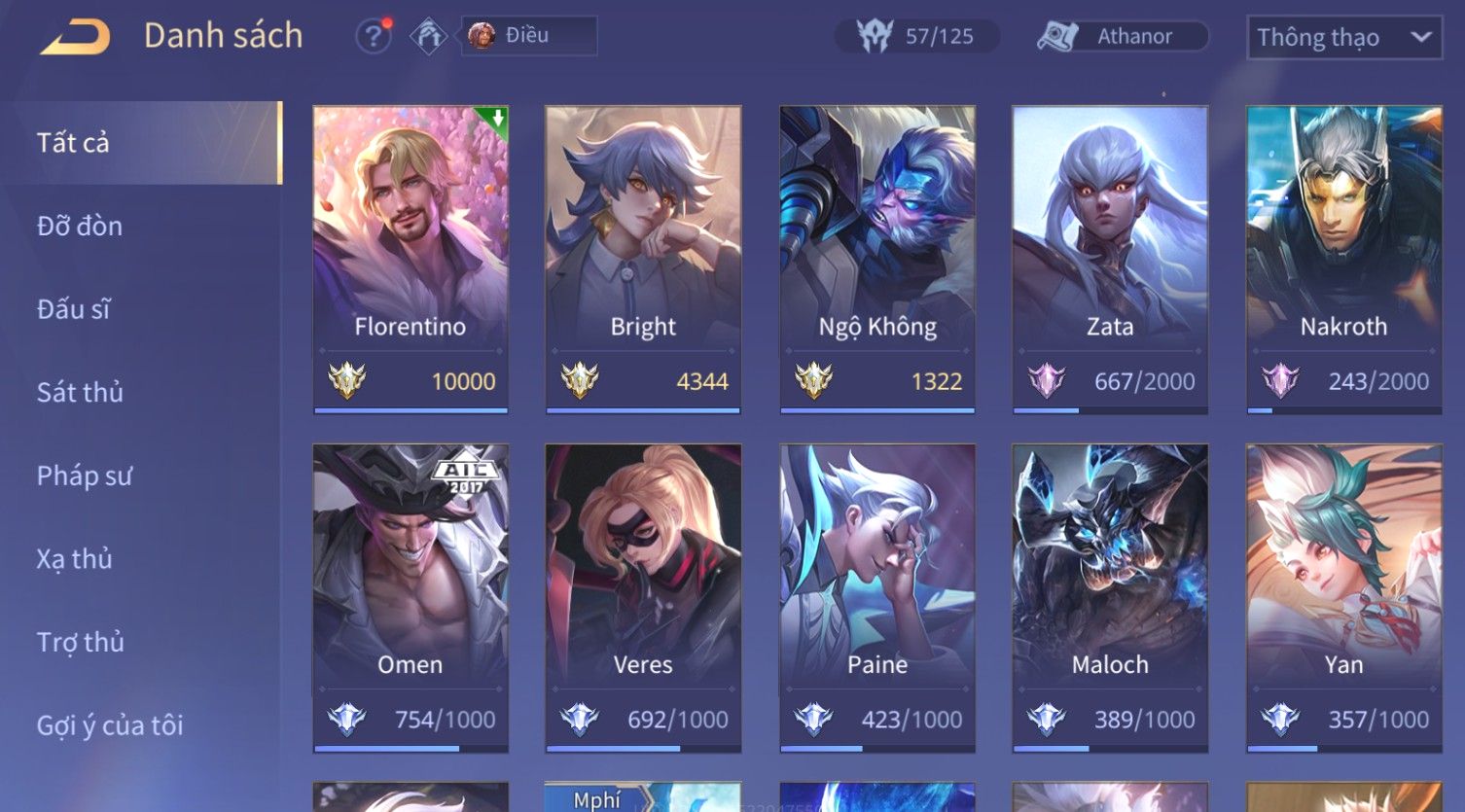The width and height of the screenshot is (1465, 812).
Task: Open the question mark help icon
Action: pyautogui.click(x=373, y=37)
